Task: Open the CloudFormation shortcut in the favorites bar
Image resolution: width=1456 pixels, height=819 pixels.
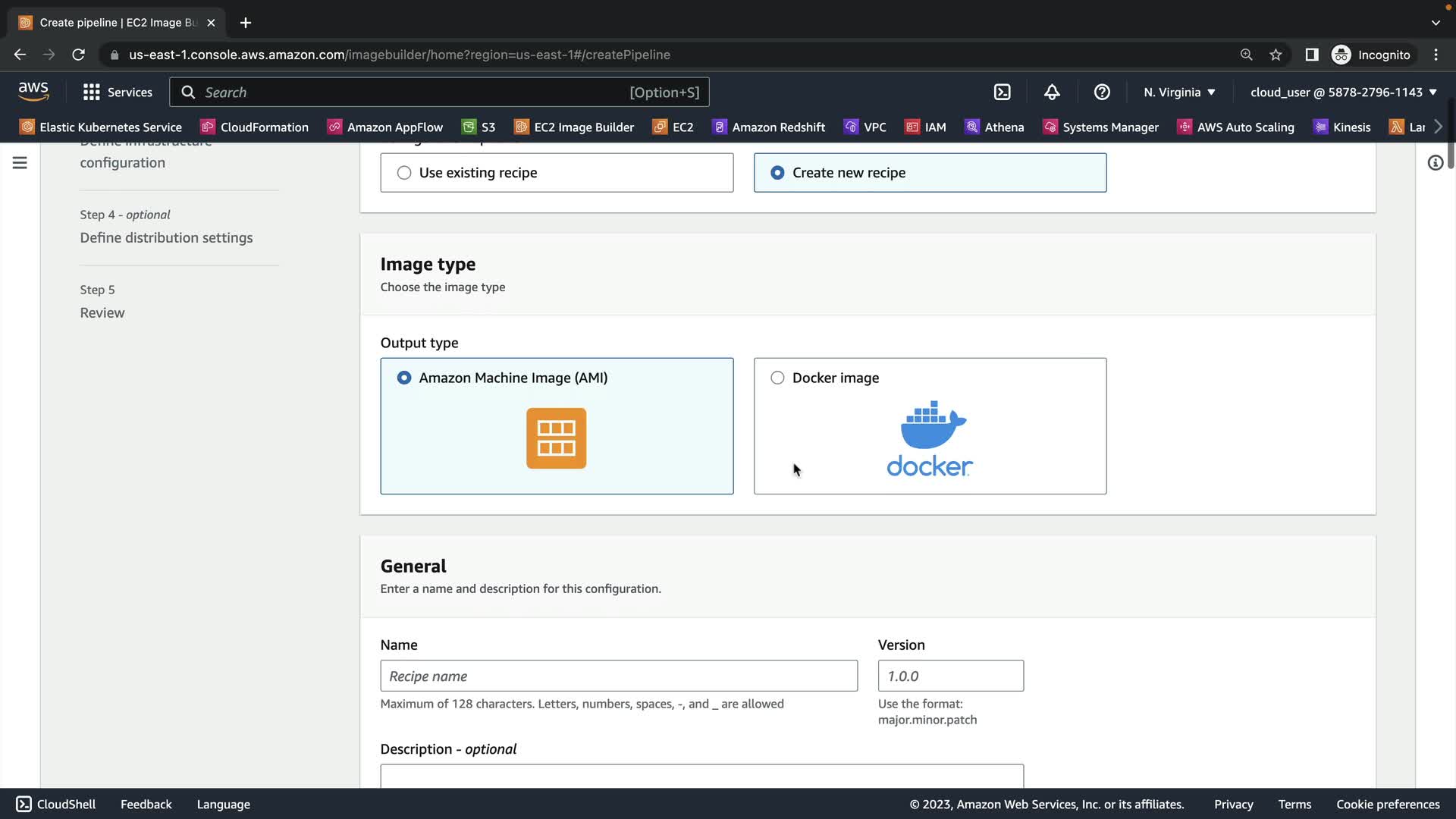Action: (254, 127)
